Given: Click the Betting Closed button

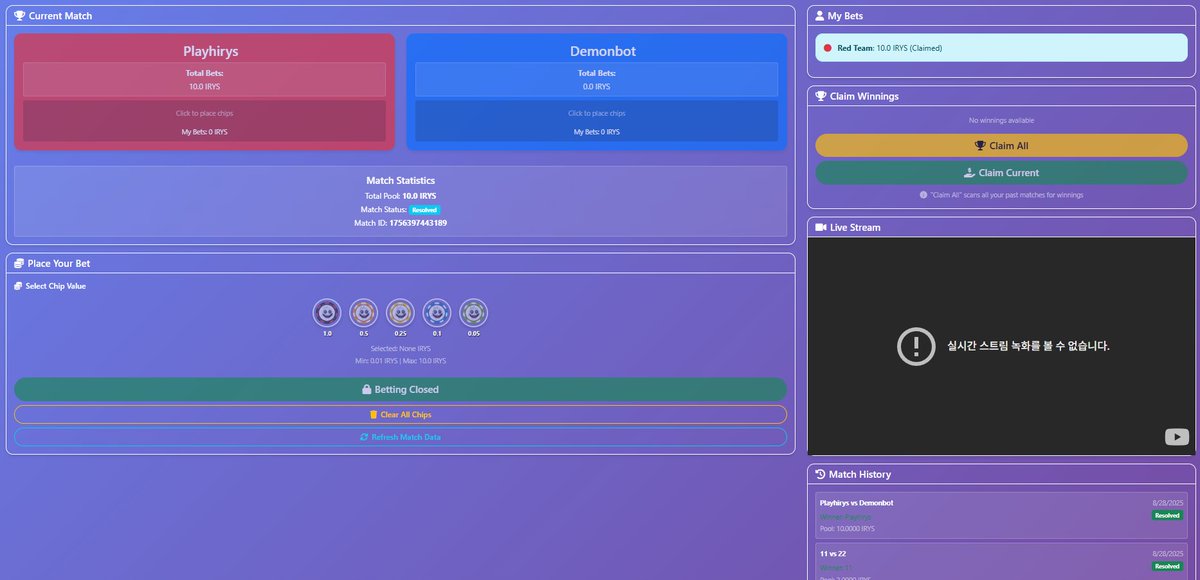Looking at the screenshot, I should 400,389.
